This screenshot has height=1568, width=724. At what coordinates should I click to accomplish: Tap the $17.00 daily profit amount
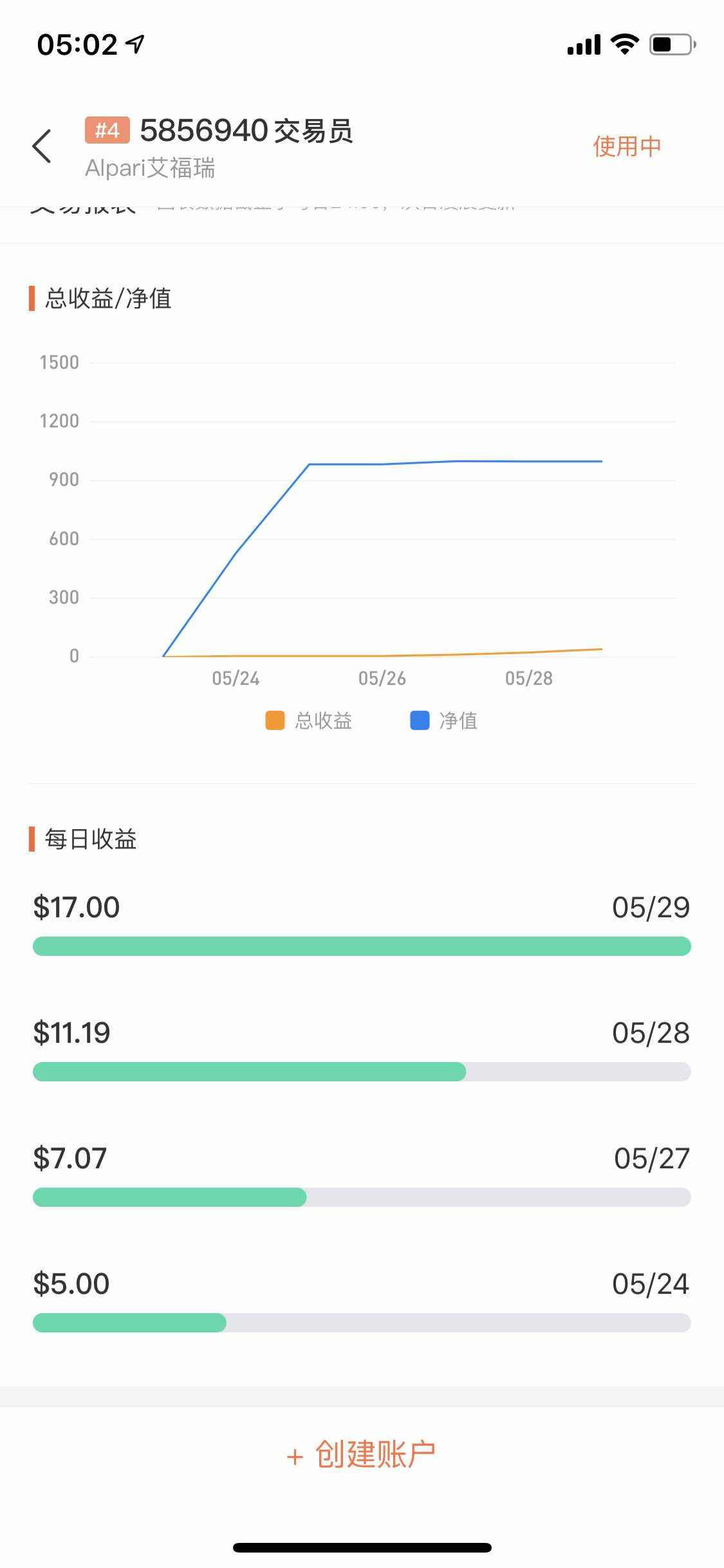point(77,908)
